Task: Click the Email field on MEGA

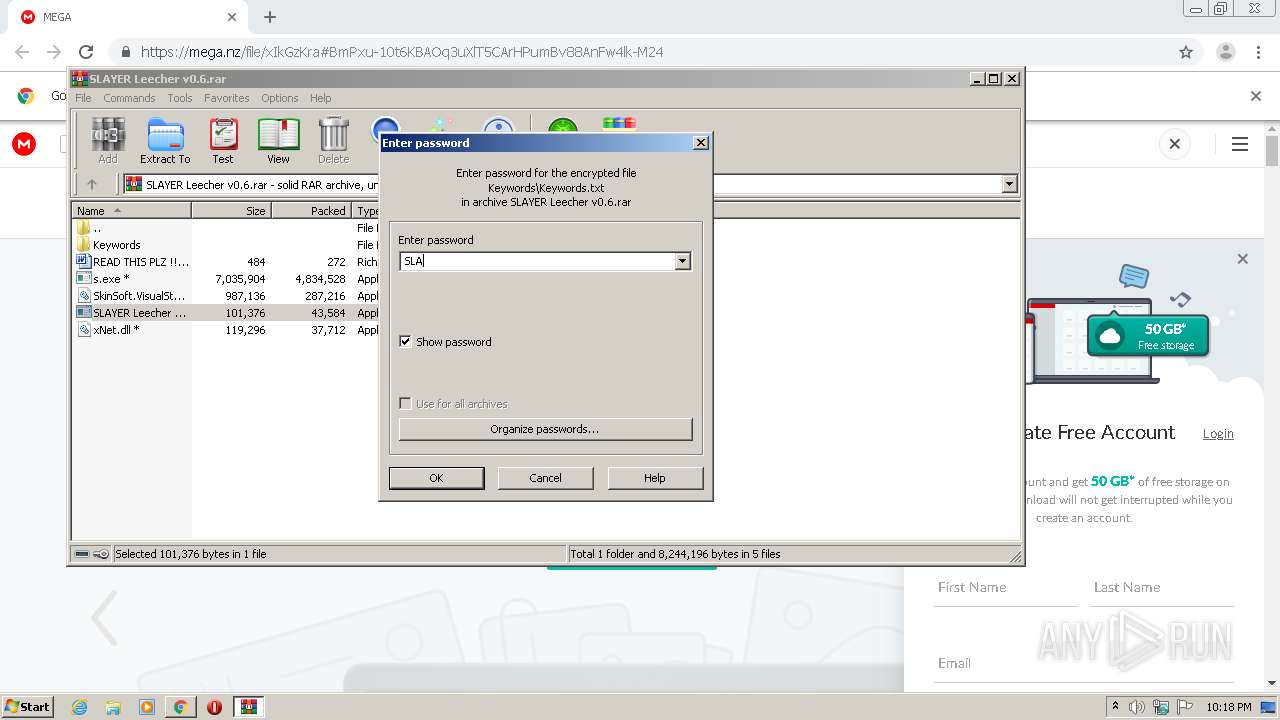Action: (1085, 663)
